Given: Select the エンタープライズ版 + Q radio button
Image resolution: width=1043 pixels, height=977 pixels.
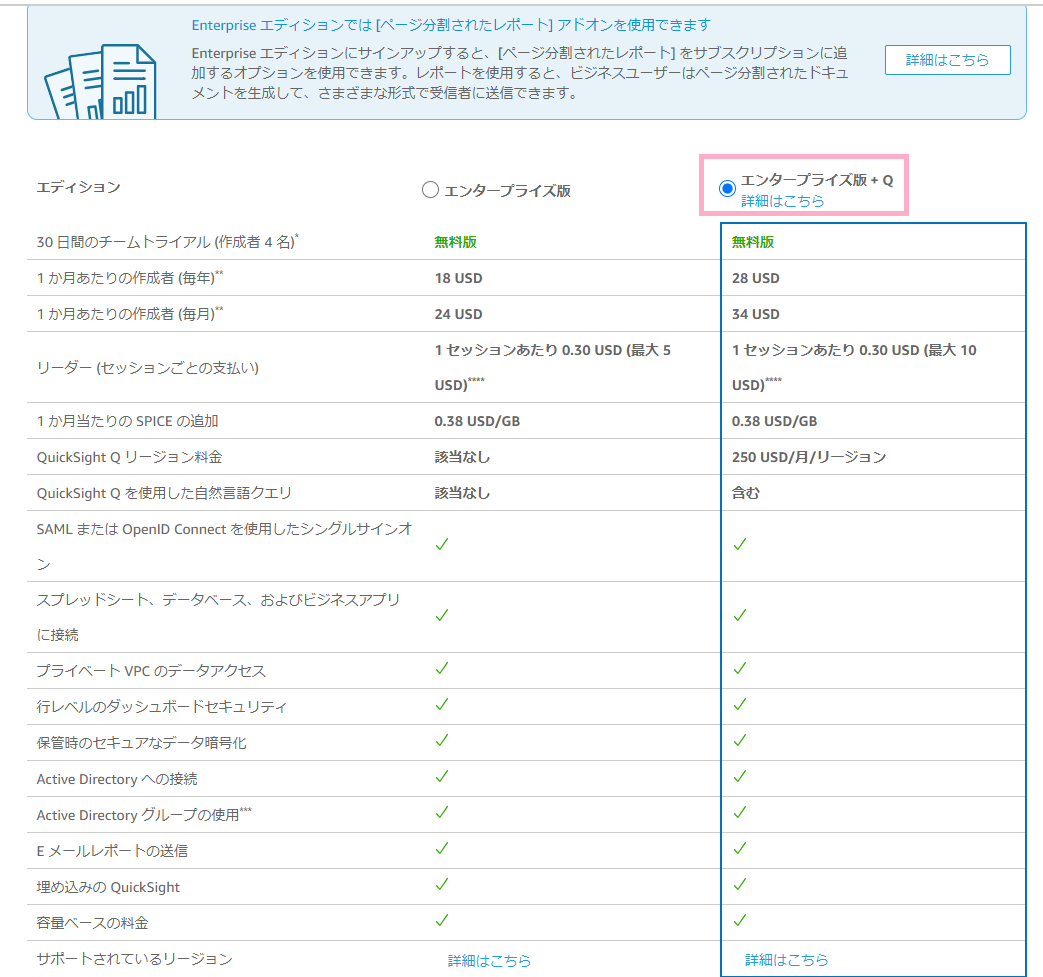Looking at the screenshot, I should (727, 188).
